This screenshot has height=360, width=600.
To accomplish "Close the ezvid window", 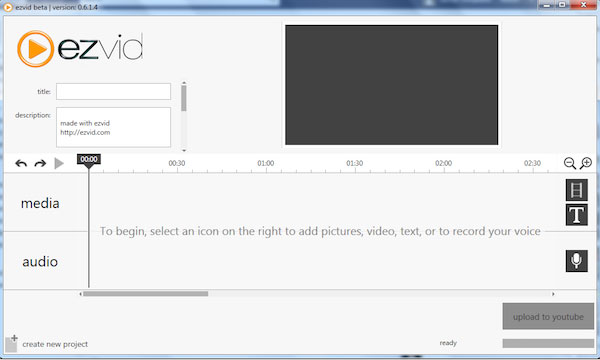I will (x=584, y=5).
